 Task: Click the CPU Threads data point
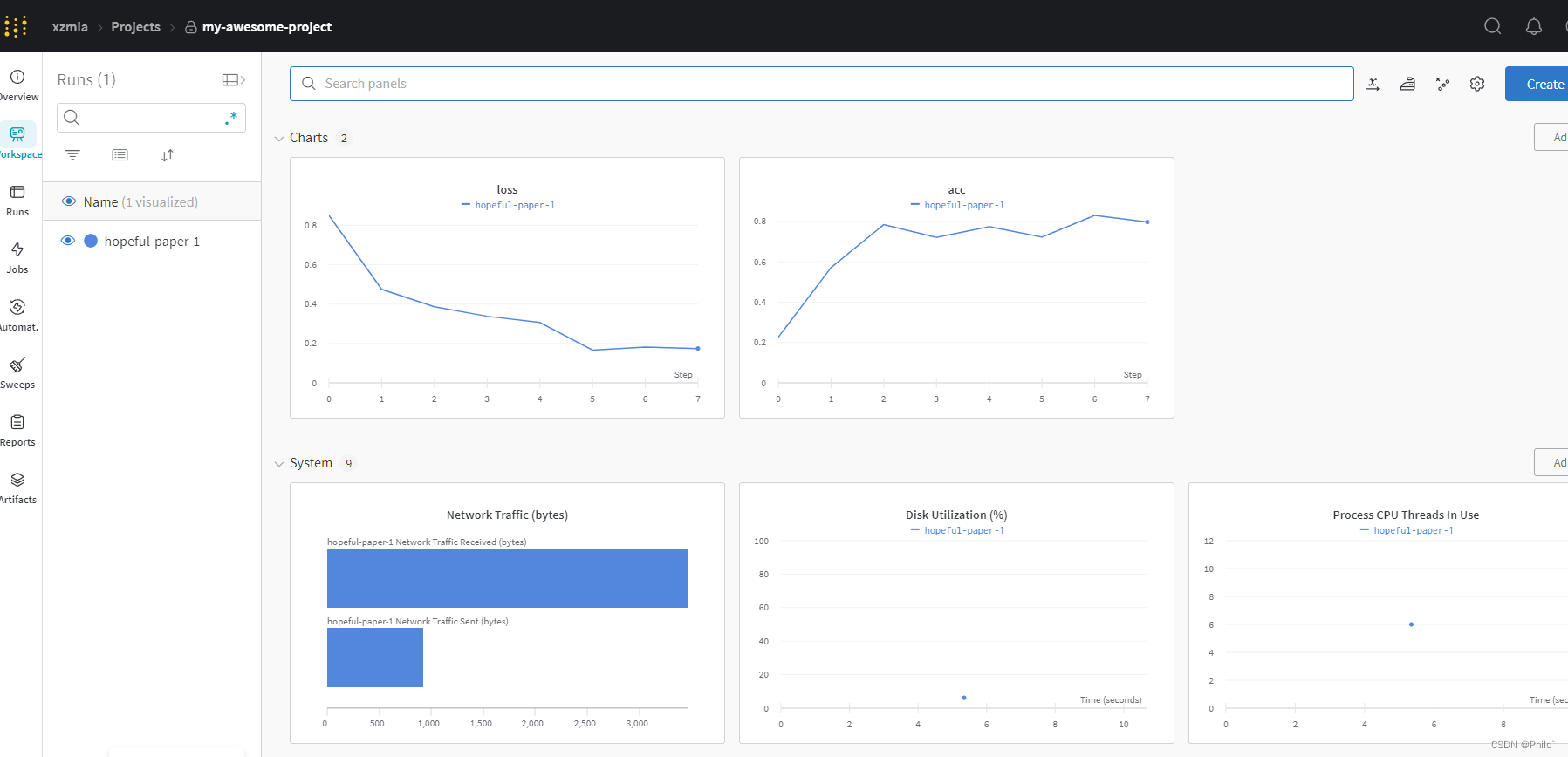(1411, 624)
